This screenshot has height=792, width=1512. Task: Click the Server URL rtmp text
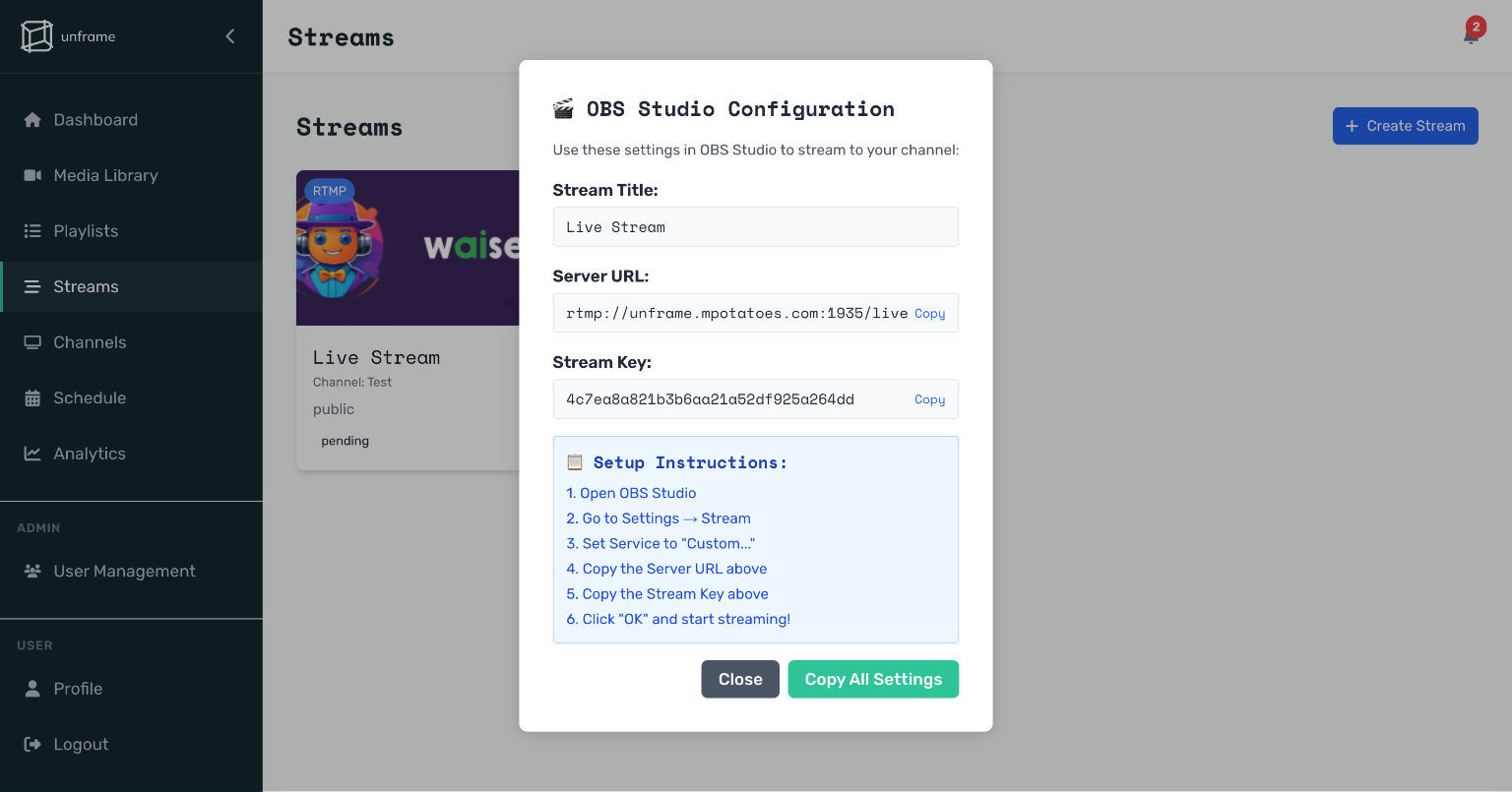pyautogui.click(x=736, y=313)
